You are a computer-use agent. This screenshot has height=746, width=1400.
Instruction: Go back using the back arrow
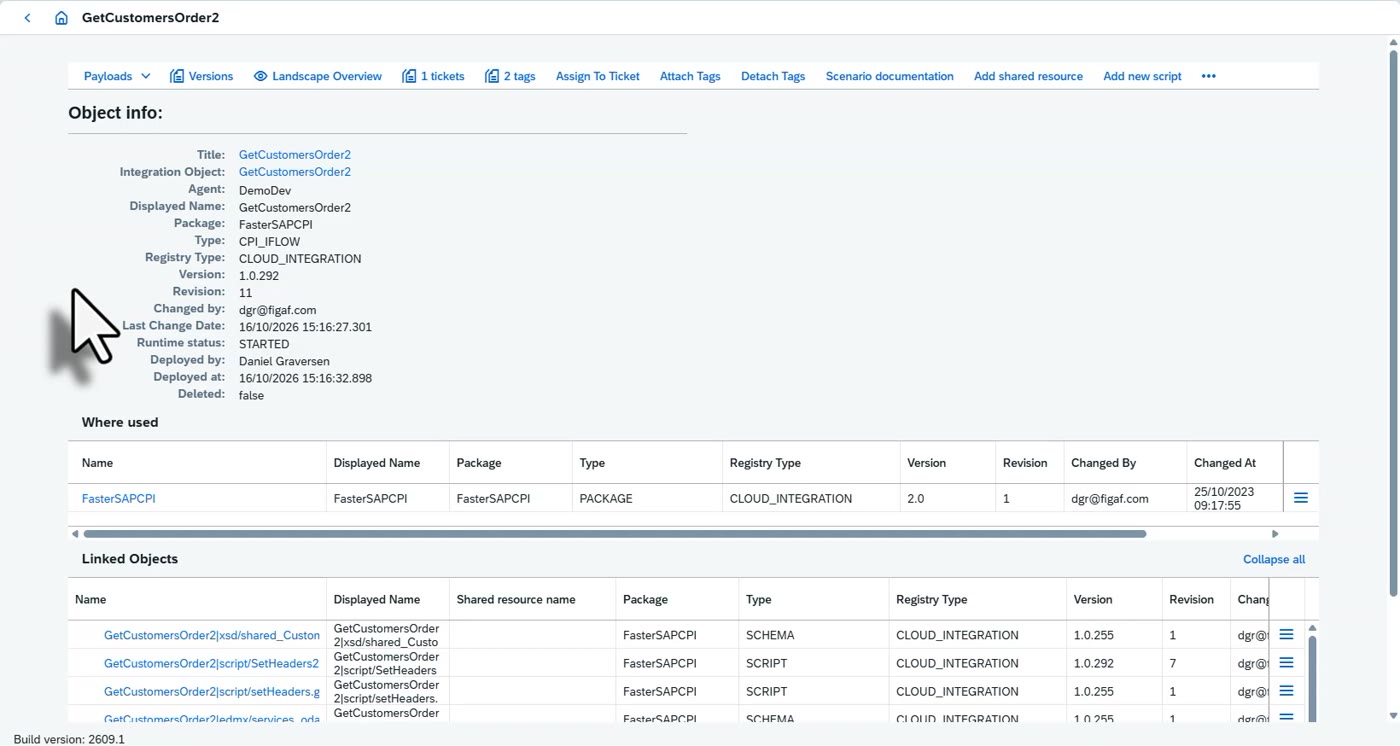click(x=28, y=18)
